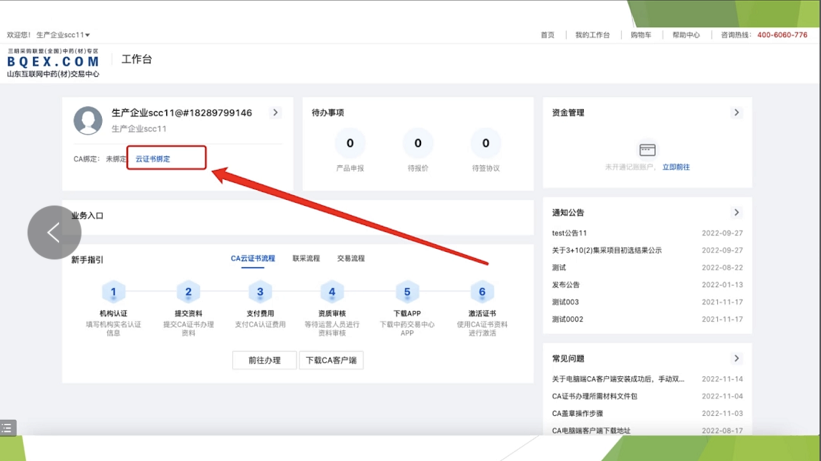The image size is (821, 461).
Task: Expand the 资金管理 panel arrow
Action: [x=737, y=113]
